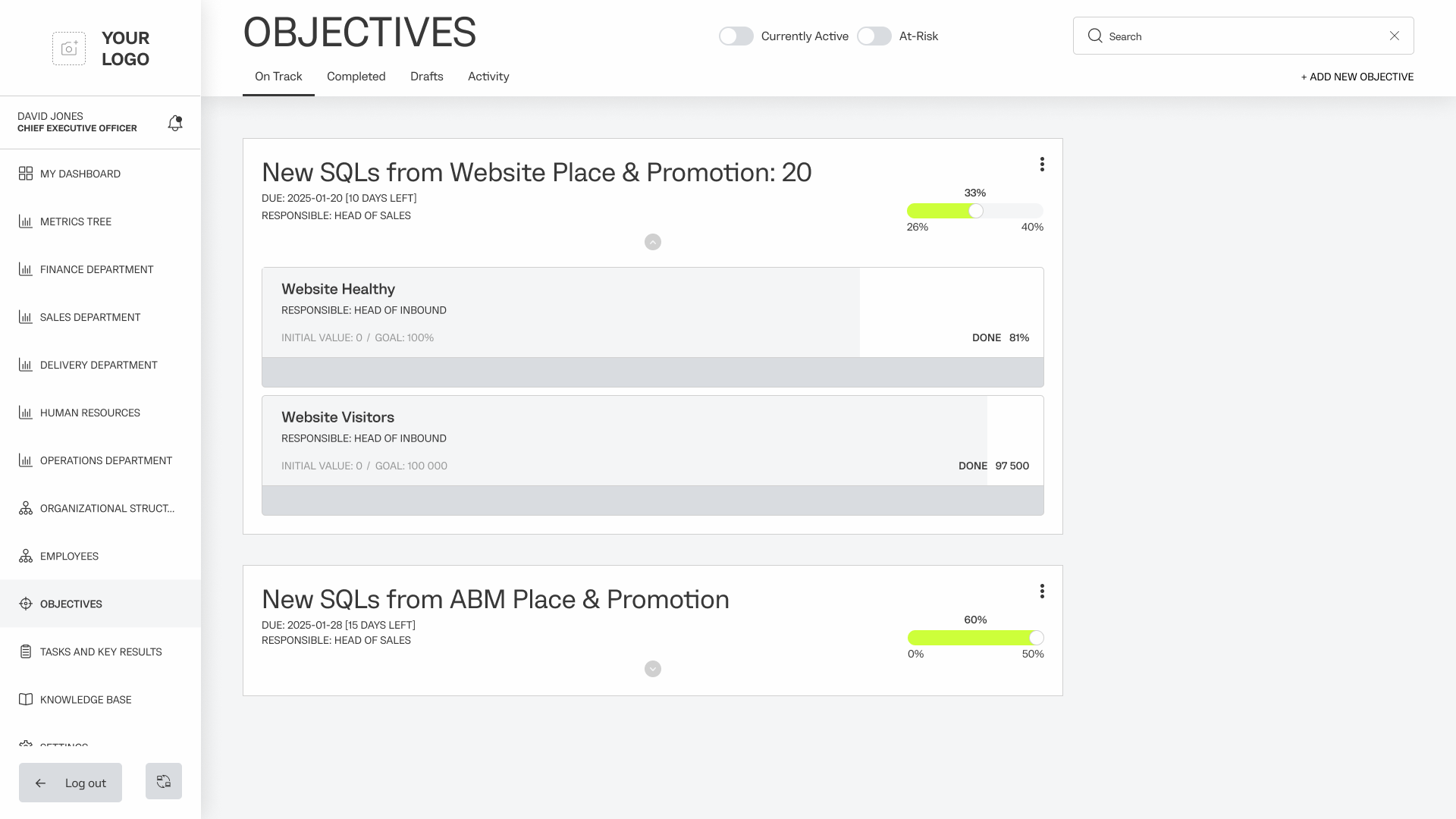Turn on the At-Risk toggle
The image size is (1456, 819).
tap(874, 36)
